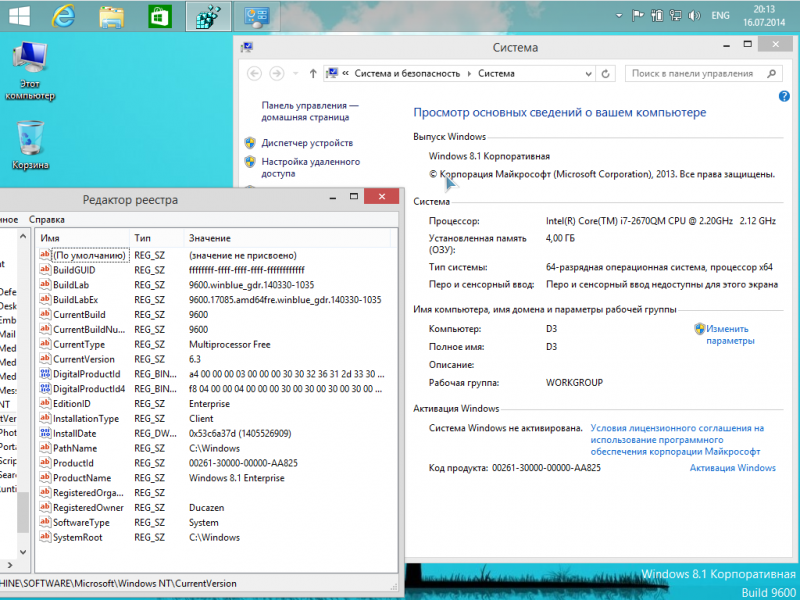Select the Этот компьютер desktop icon
The image size is (800, 600).
pos(30,71)
